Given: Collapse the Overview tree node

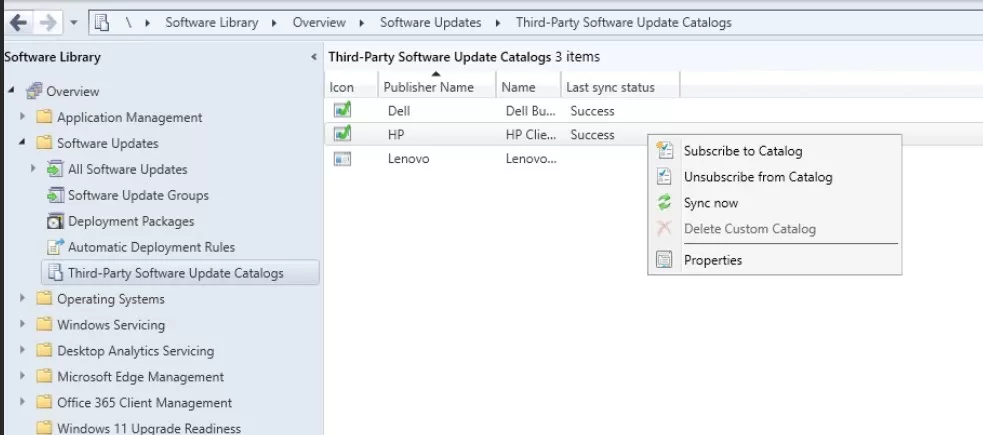Looking at the screenshot, I should click(x=11, y=91).
